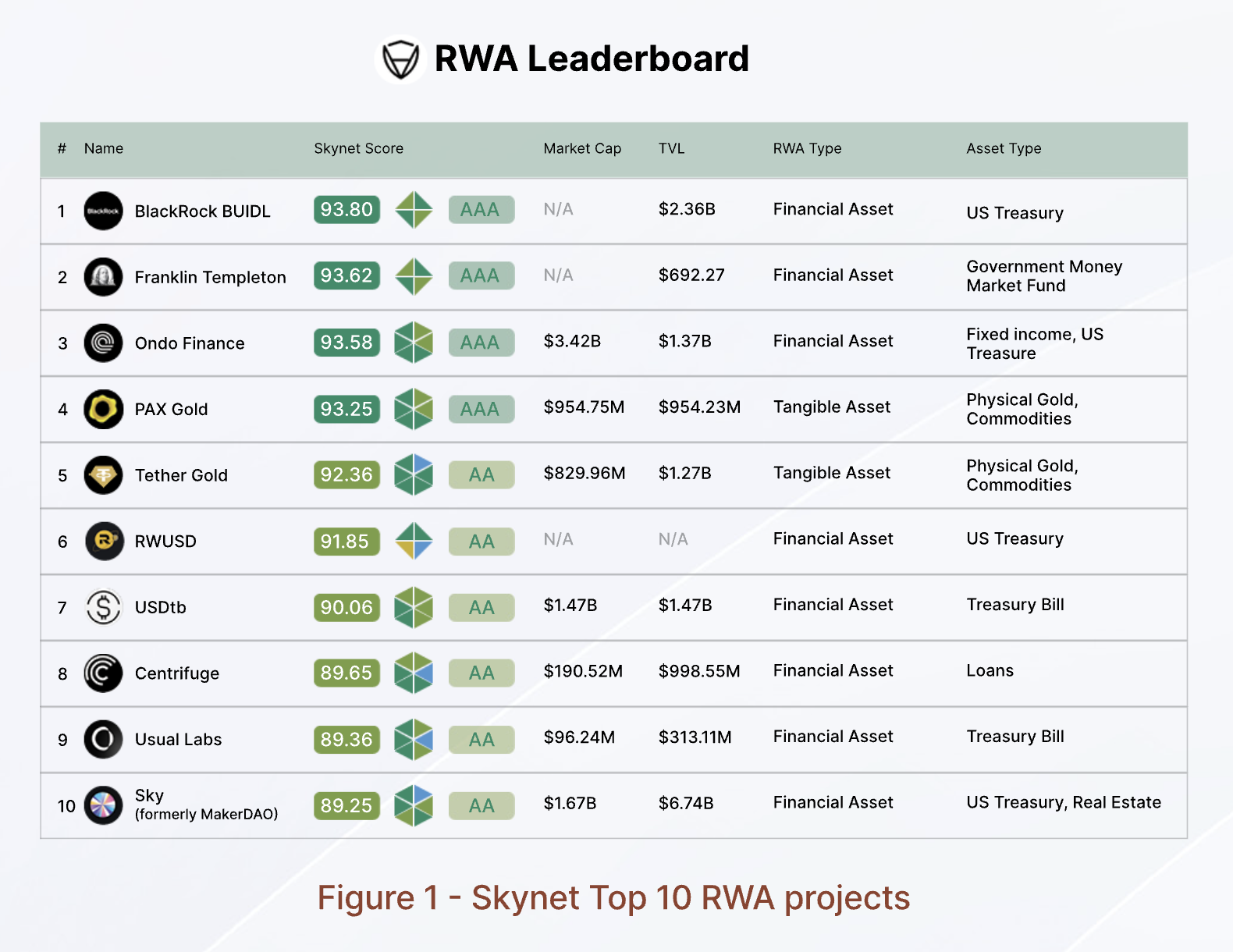Click the 89.65 score badge
This screenshot has width=1233, height=952.
click(346, 673)
